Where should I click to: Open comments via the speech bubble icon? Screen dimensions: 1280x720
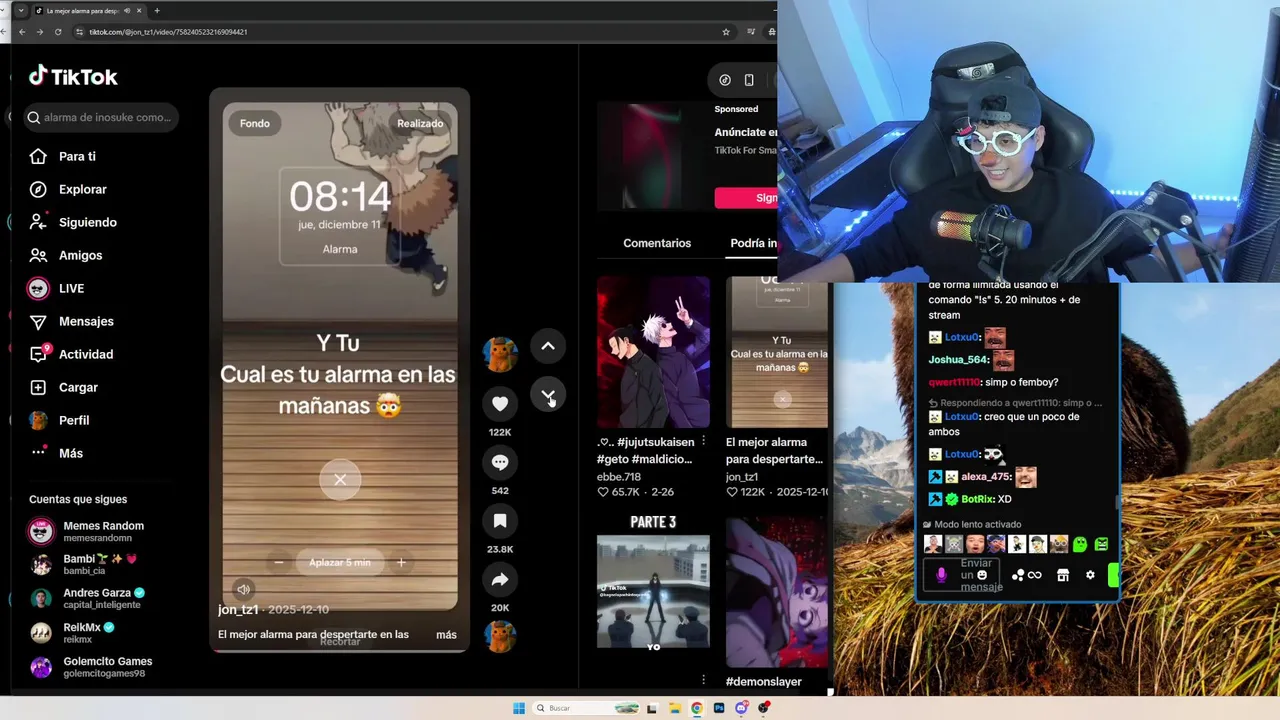click(x=500, y=462)
